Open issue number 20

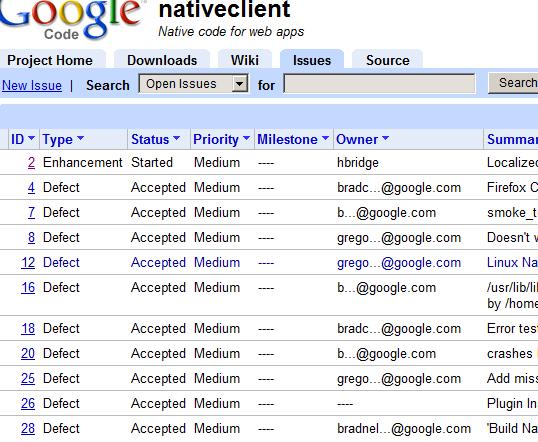pyautogui.click(x=28, y=354)
